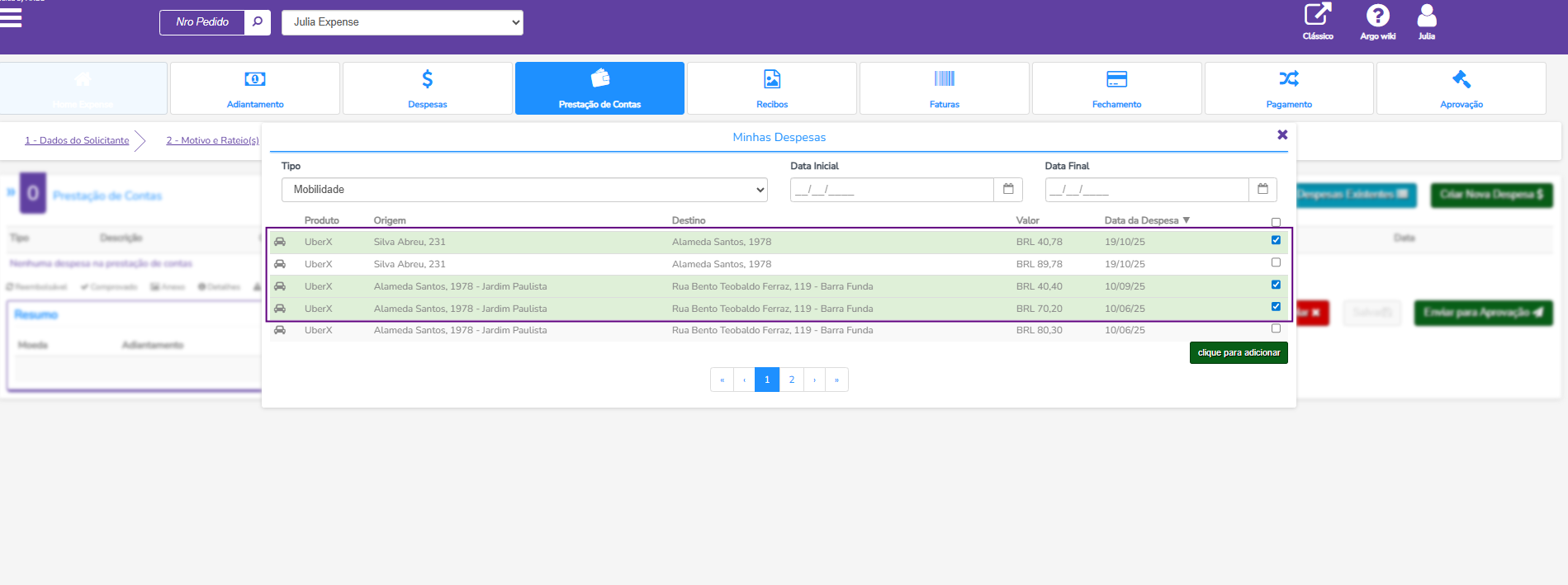This screenshot has width=1568, height=585.
Task: Close the Minhas Despesas dialog
Action: pyautogui.click(x=1282, y=135)
